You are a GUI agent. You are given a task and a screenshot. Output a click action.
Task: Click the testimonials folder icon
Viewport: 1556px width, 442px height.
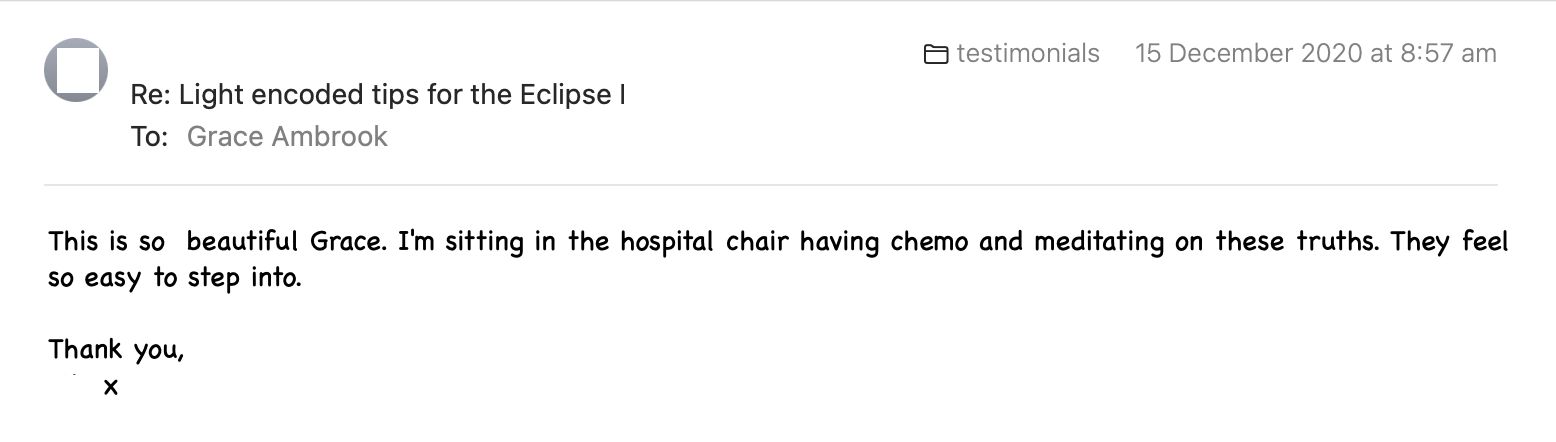pyautogui.click(x=936, y=54)
